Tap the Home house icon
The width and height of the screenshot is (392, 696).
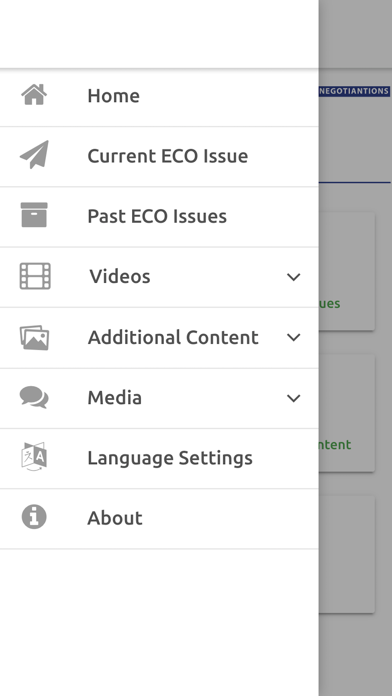pyautogui.click(x=34, y=95)
